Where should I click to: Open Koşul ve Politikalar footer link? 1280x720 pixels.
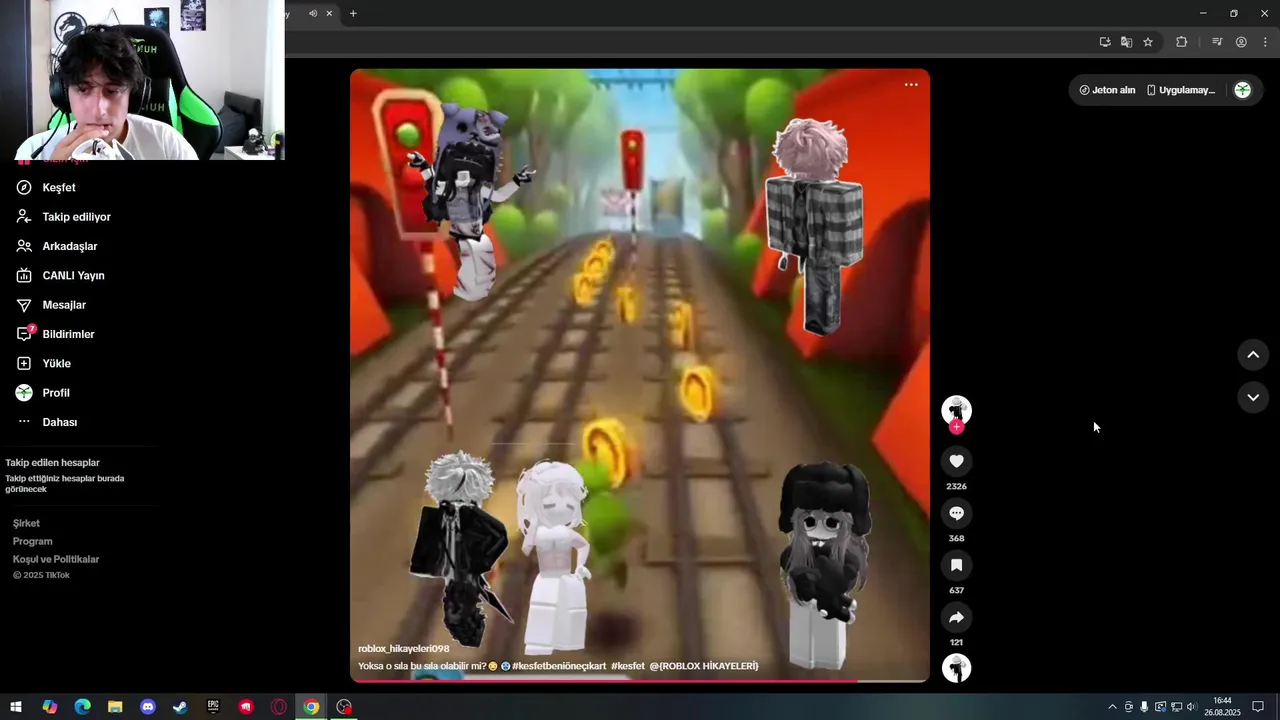point(56,559)
